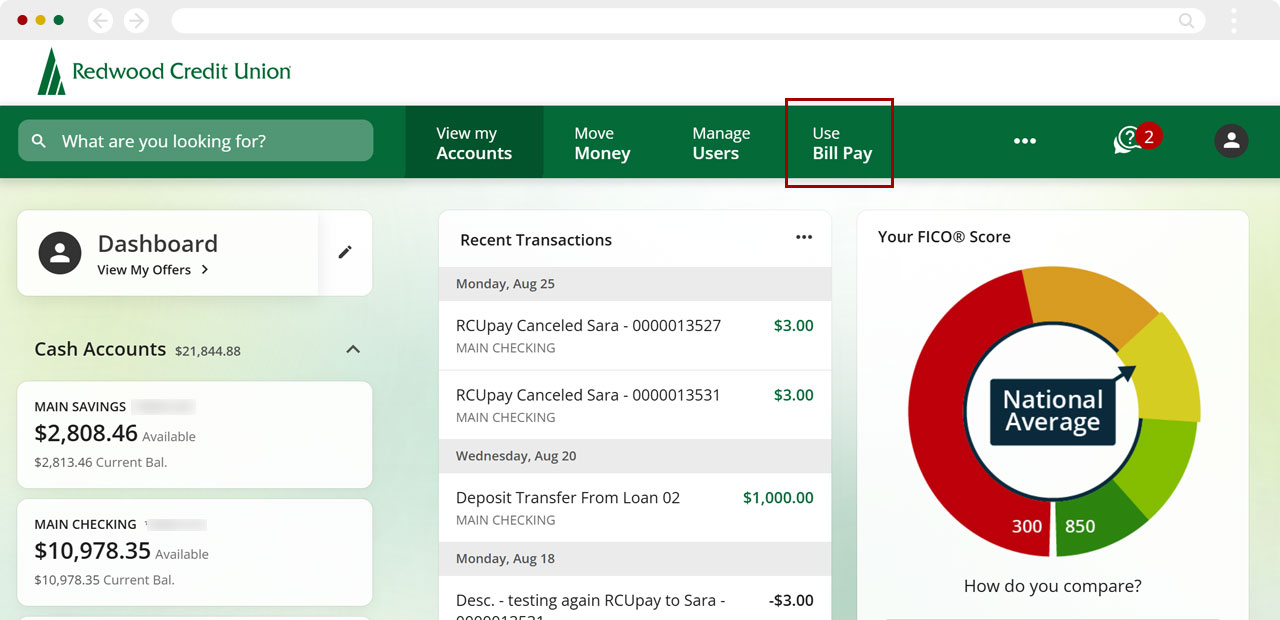
Task: Go to Use Bill Pay
Action: click(841, 143)
